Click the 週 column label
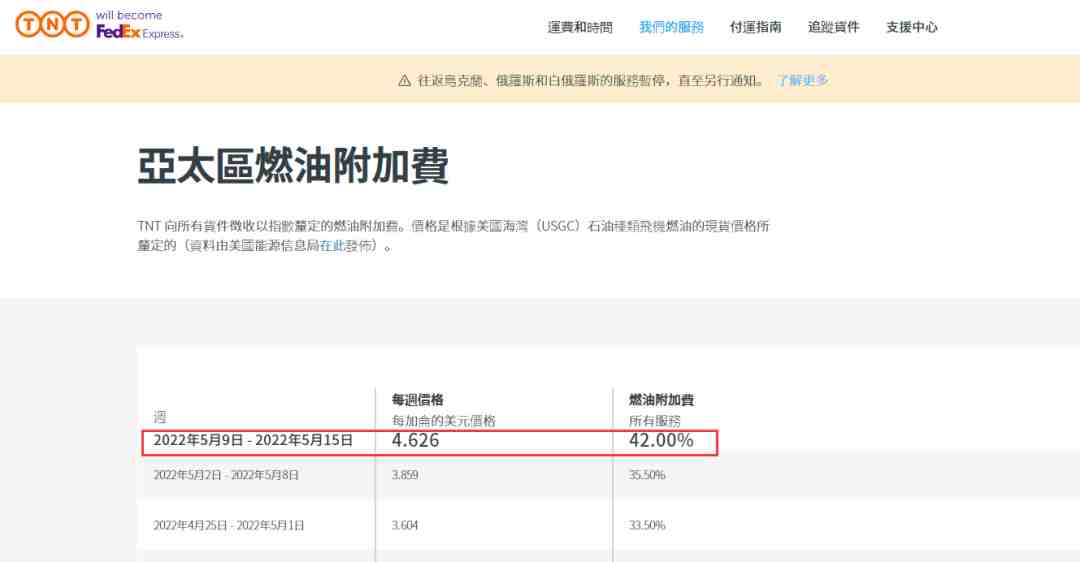 click(x=160, y=417)
